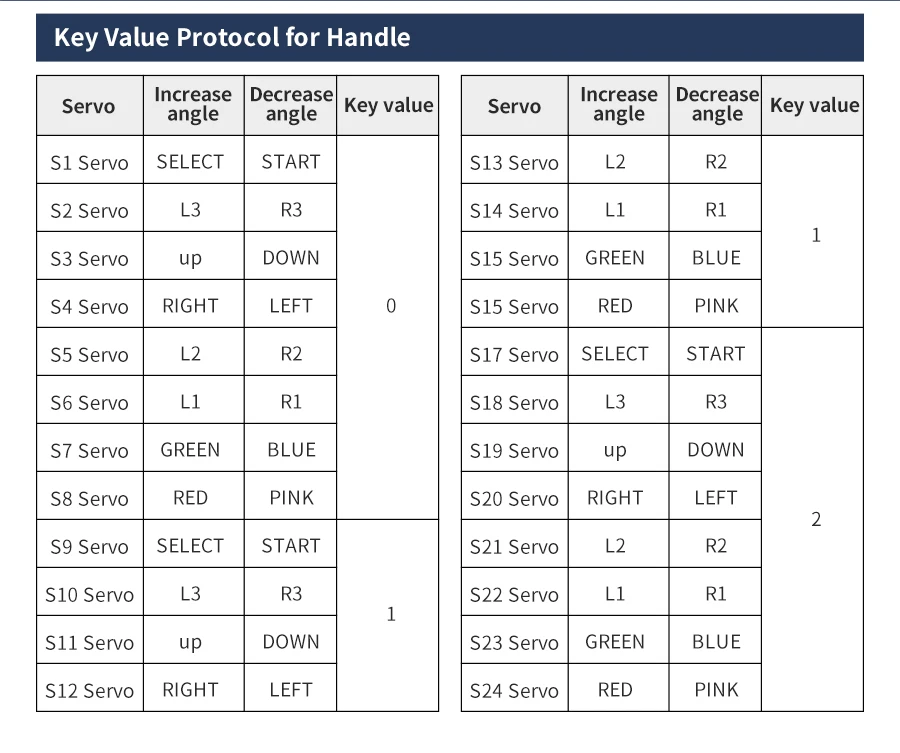
Task: Click the key value 2 cell
Action: tap(816, 519)
